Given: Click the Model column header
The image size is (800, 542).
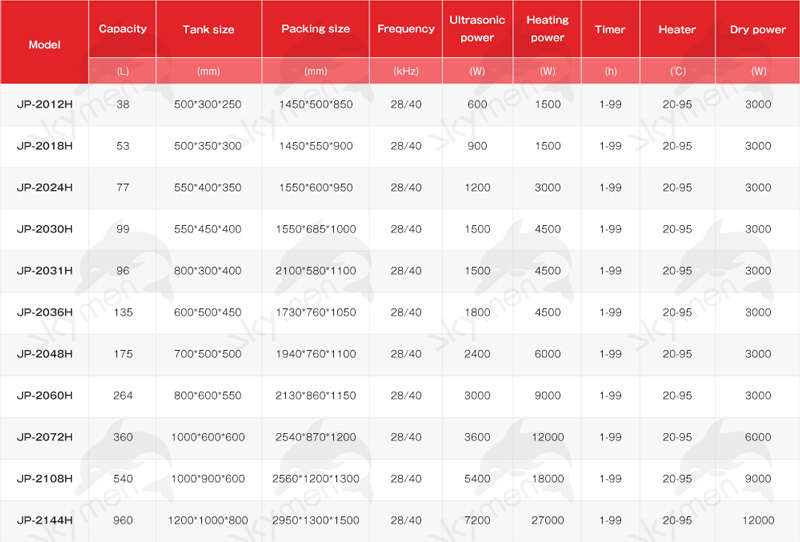Looking at the screenshot, I should tap(44, 44).
